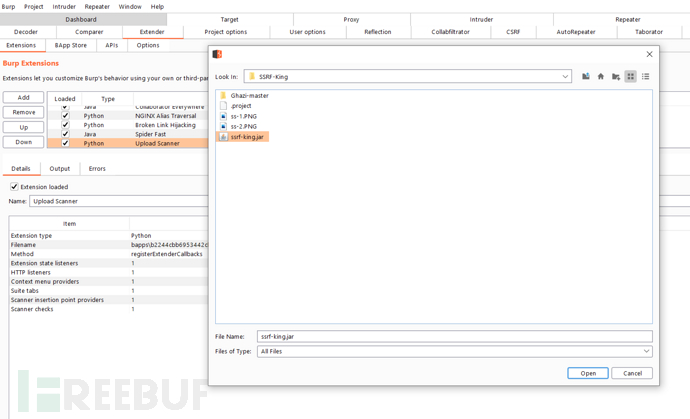Open the Repeater menu
This screenshot has width=690, height=419.
(x=97, y=7)
